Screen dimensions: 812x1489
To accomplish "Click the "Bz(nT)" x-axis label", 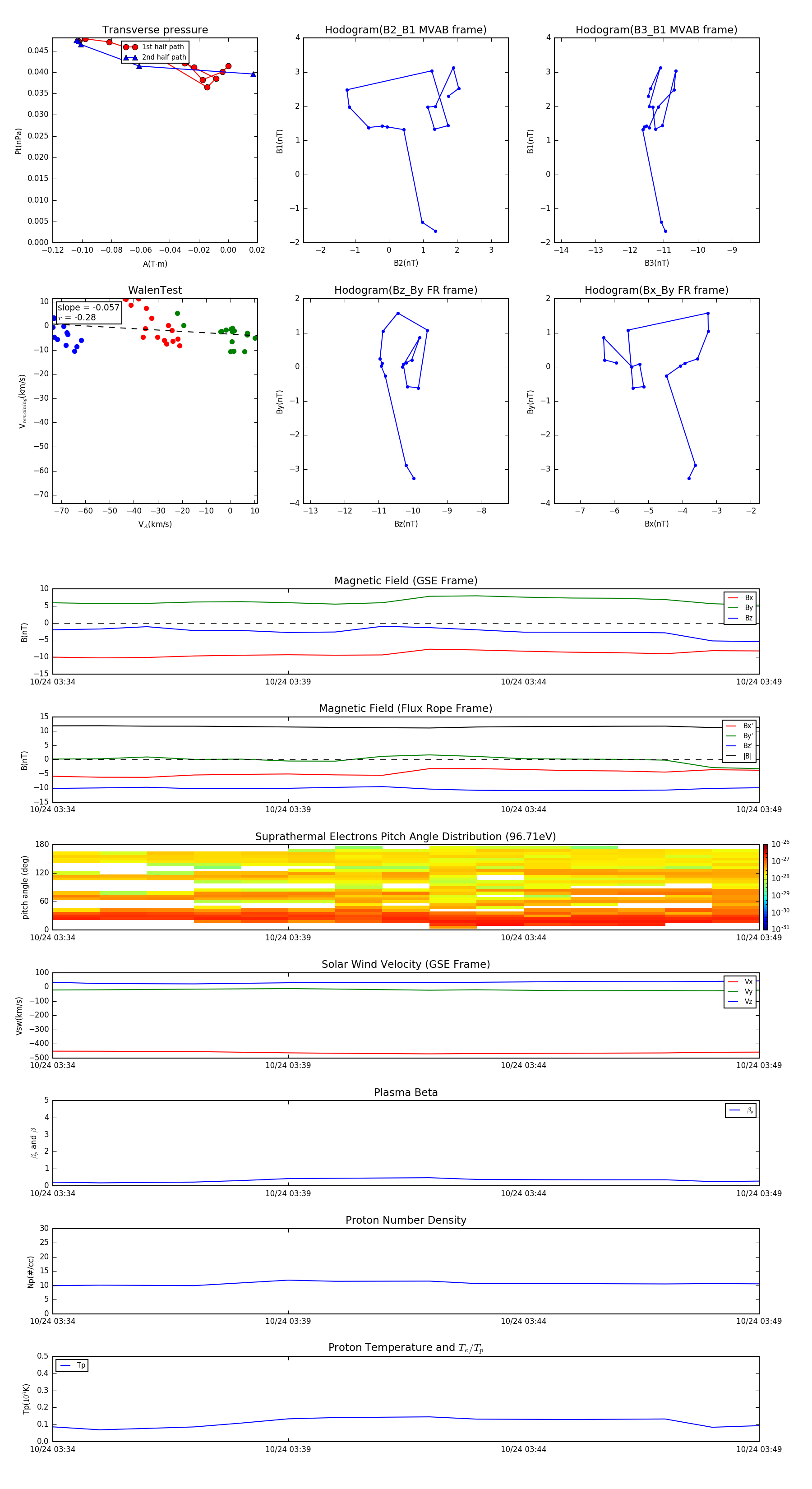I will [x=406, y=524].
